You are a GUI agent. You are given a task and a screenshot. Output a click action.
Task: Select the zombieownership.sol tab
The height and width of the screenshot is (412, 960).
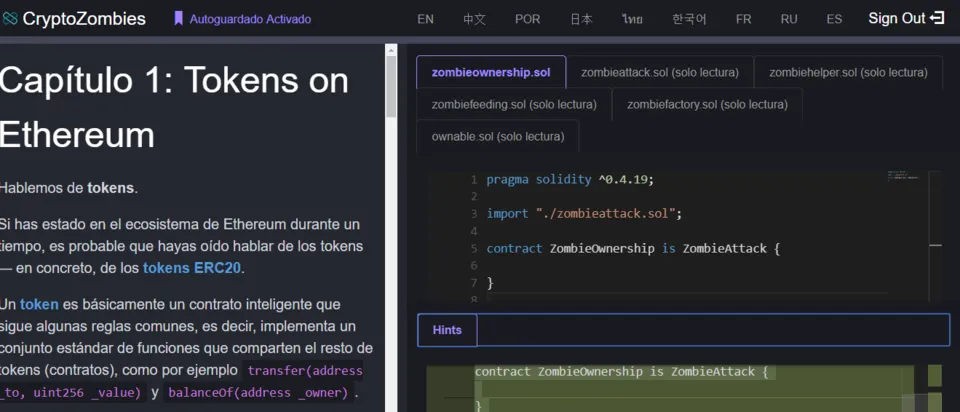click(x=491, y=72)
